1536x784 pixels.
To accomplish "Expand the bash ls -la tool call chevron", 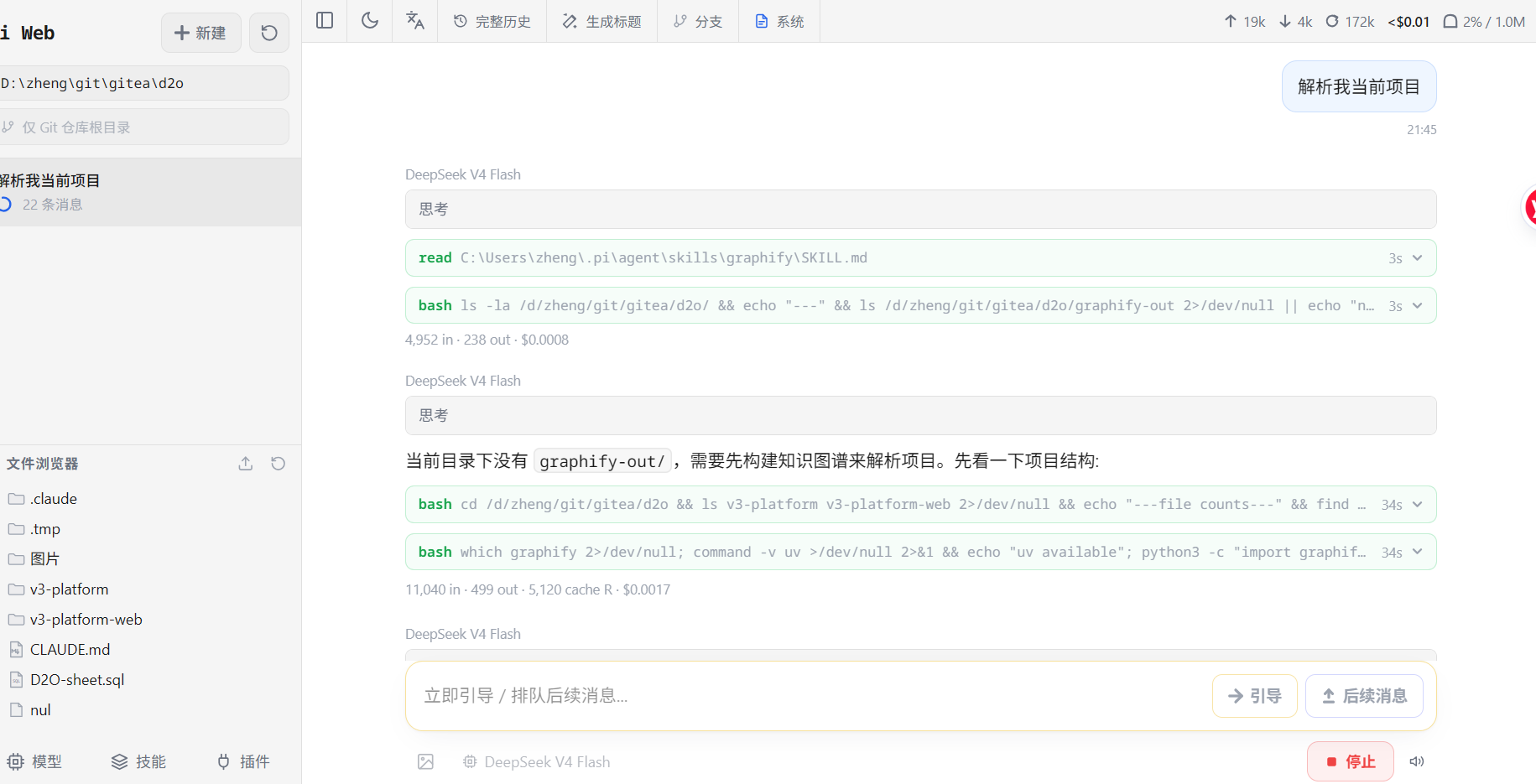I will pos(1418,306).
